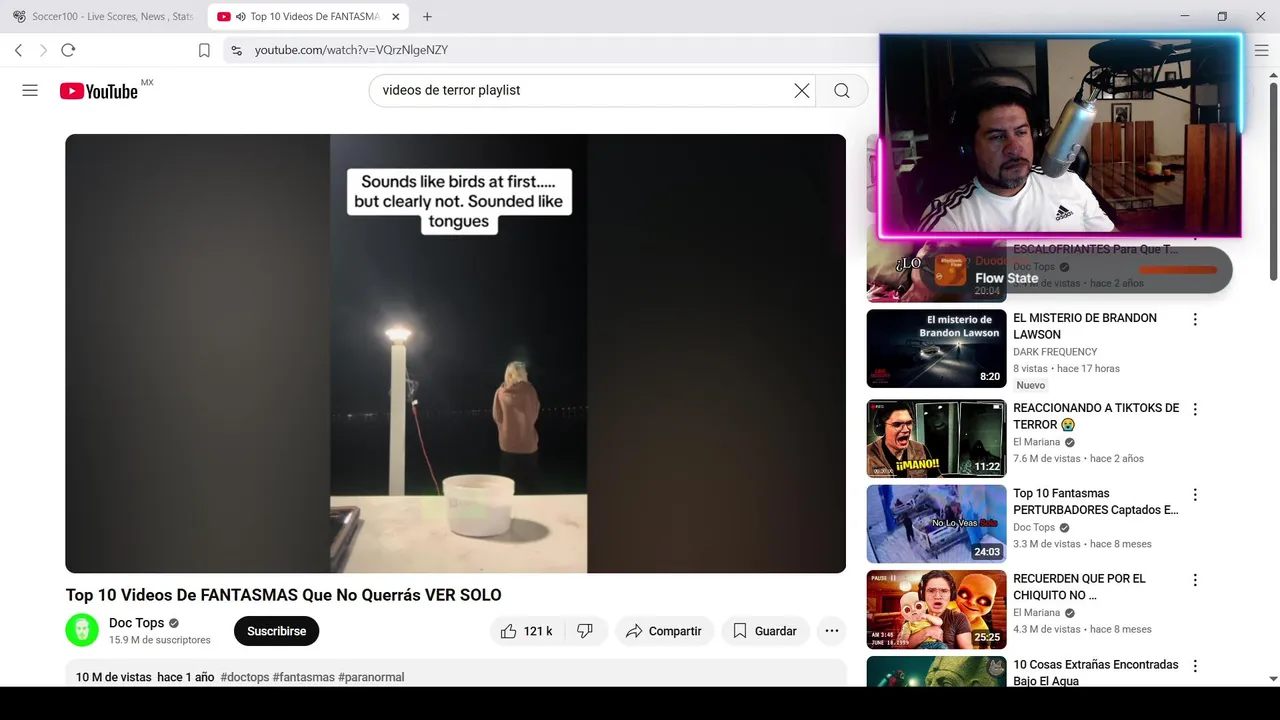The width and height of the screenshot is (1280, 720).
Task: Click hashtag #fantasmas in description
Action: [304, 677]
